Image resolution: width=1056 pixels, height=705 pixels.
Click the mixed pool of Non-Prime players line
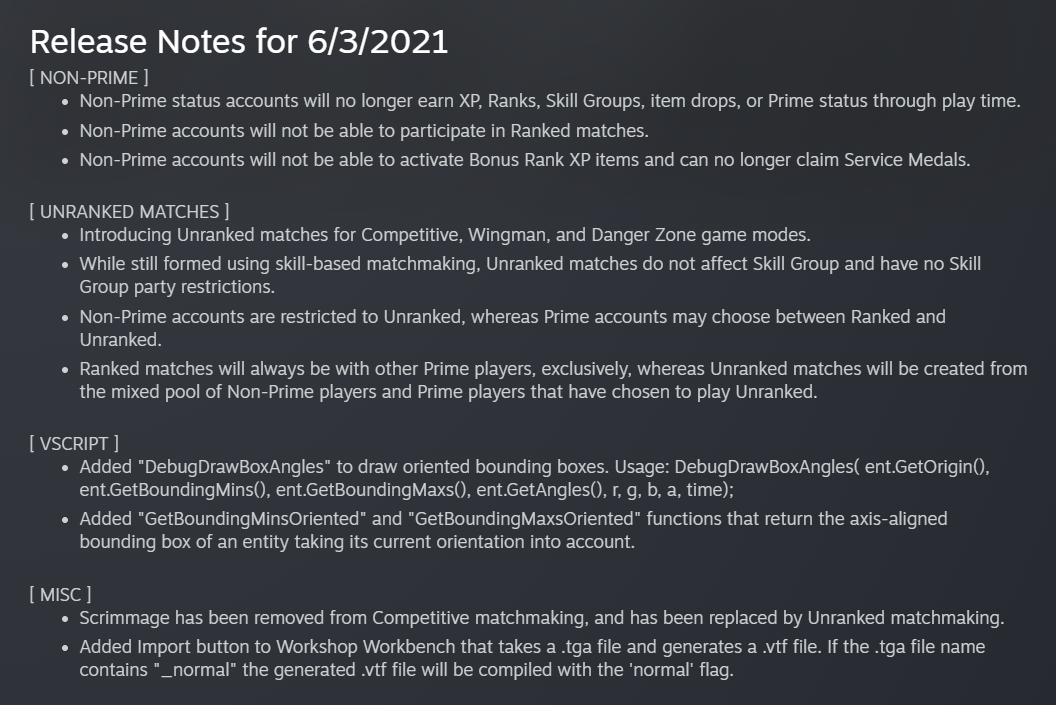click(448, 392)
